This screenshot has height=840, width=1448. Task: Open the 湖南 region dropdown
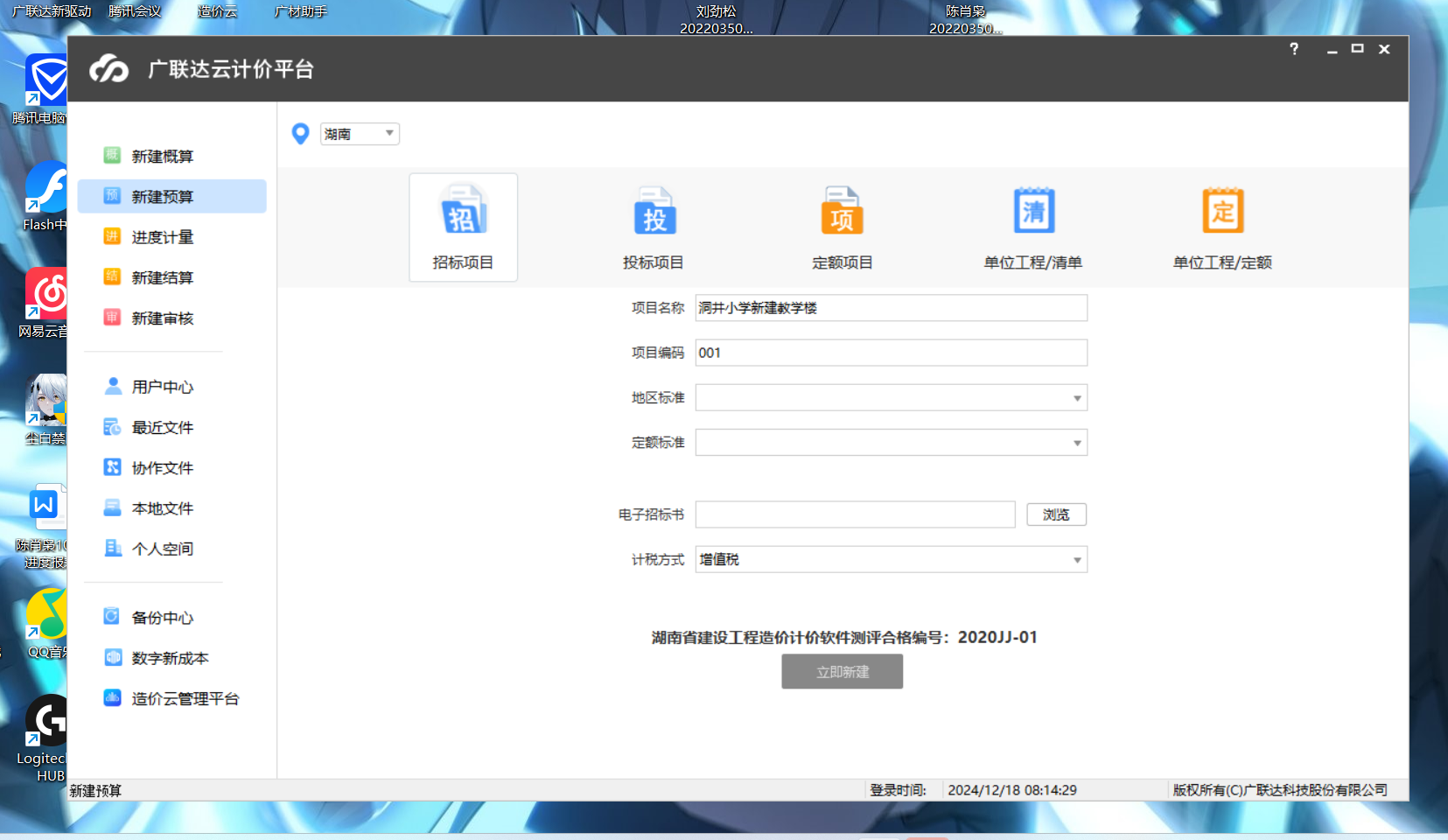360,134
